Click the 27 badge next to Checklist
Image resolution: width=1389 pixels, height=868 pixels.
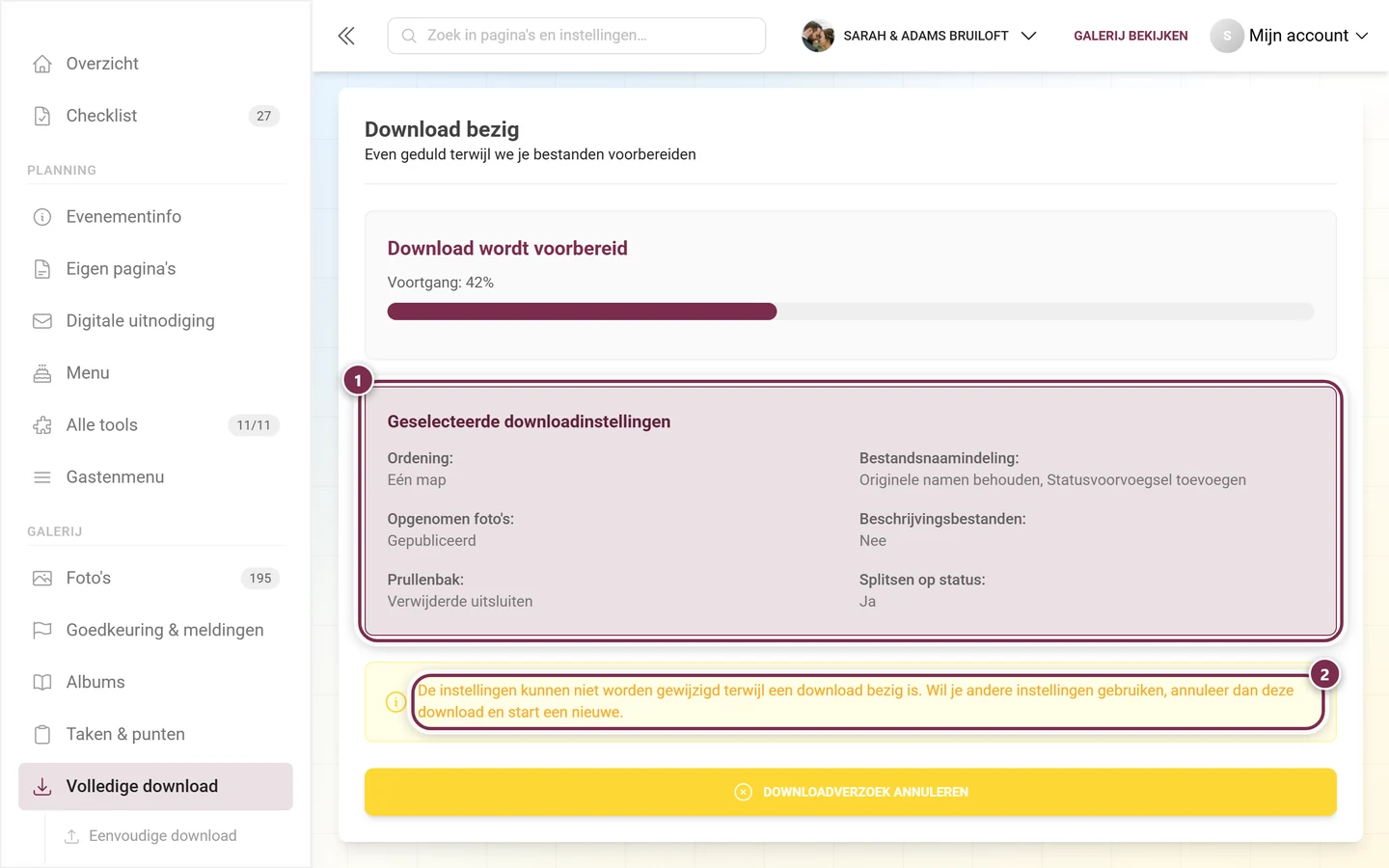(264, 116)
